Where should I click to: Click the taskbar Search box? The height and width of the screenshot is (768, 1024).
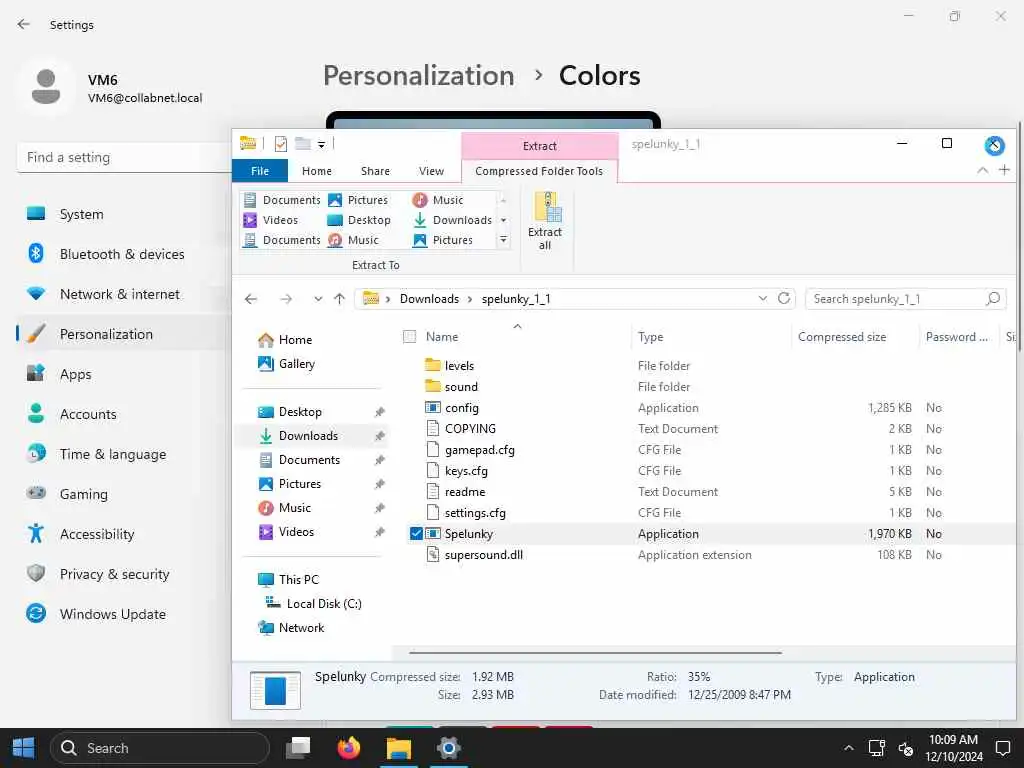click(160, 748)
